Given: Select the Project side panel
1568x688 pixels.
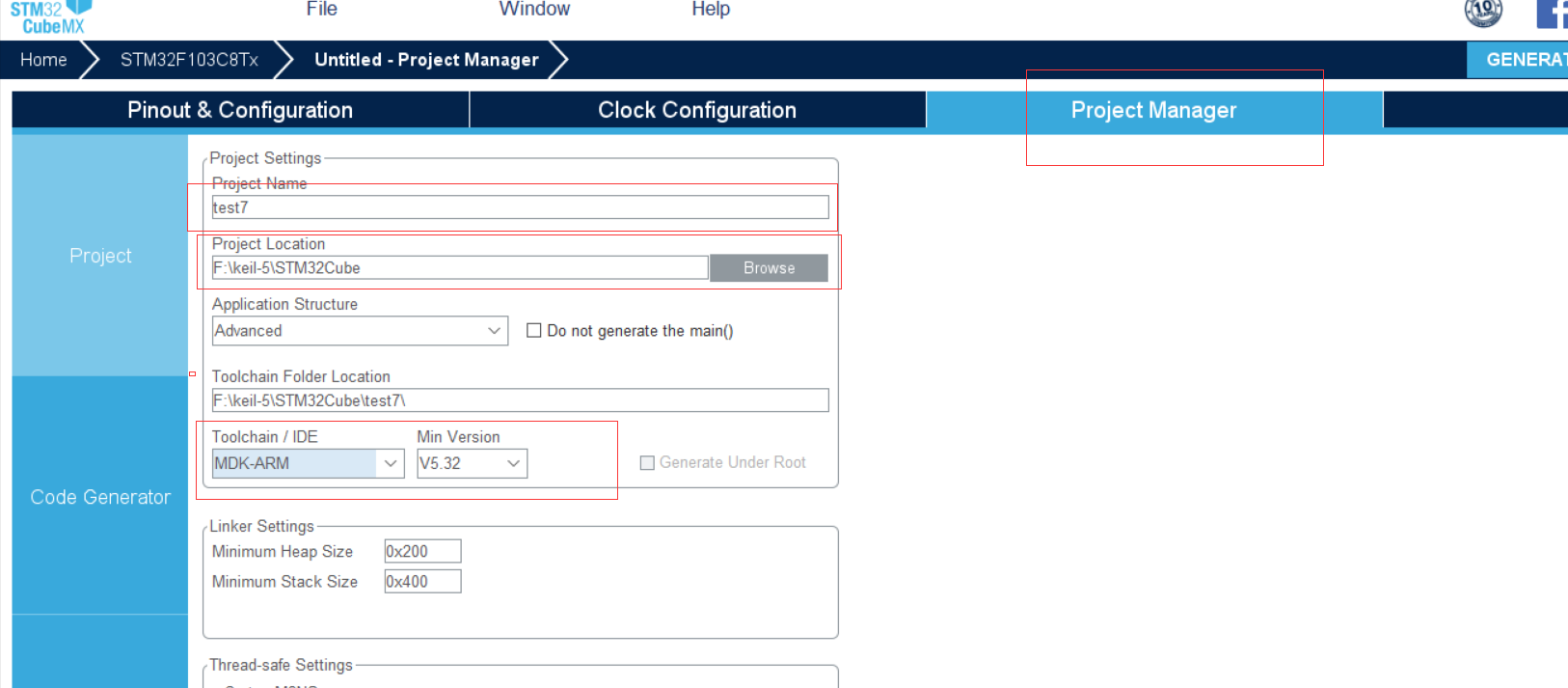Looking at the screenshot, I should (100, 256).
